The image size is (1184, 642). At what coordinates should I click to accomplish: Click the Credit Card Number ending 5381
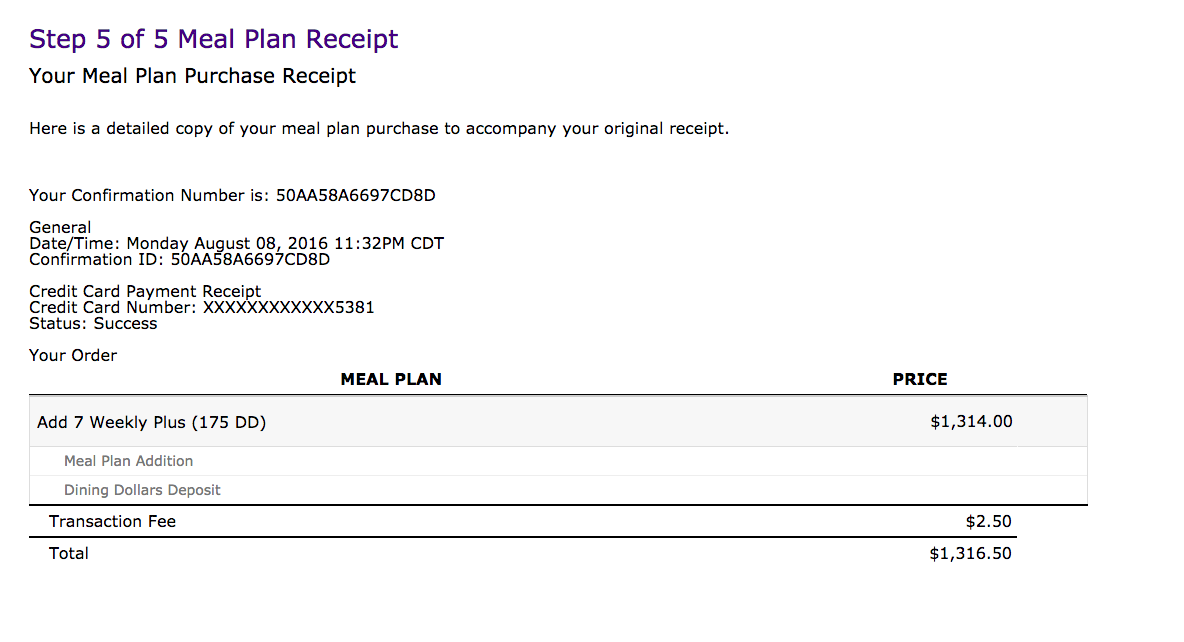[202, 307]
